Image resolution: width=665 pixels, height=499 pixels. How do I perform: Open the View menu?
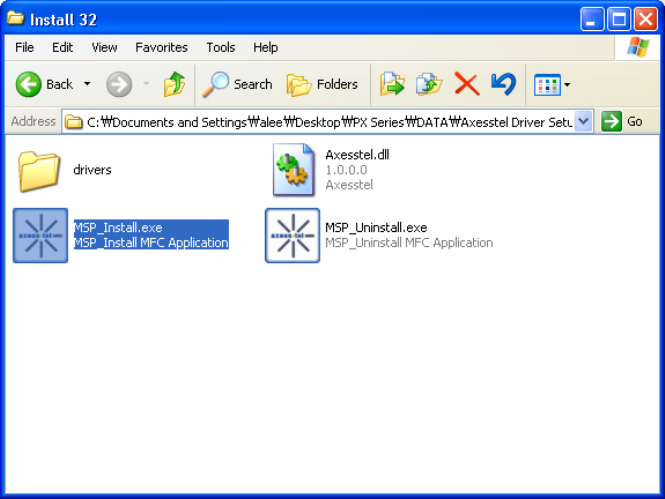[104, 47]
